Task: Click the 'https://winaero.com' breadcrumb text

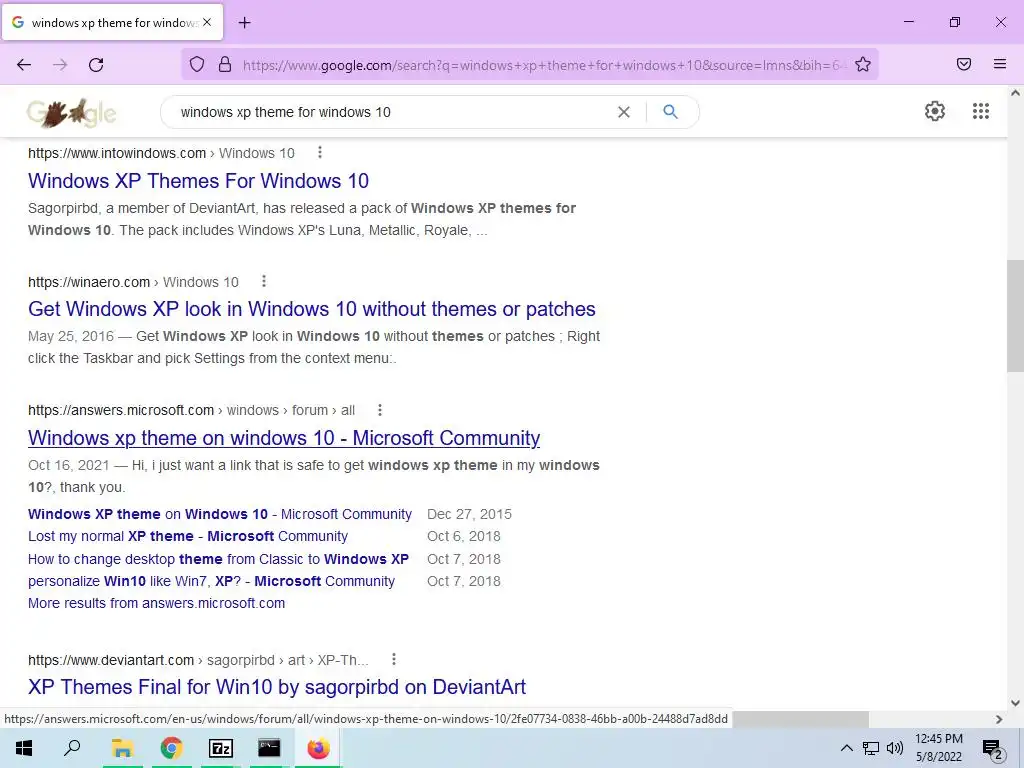Action: [89, 282]
